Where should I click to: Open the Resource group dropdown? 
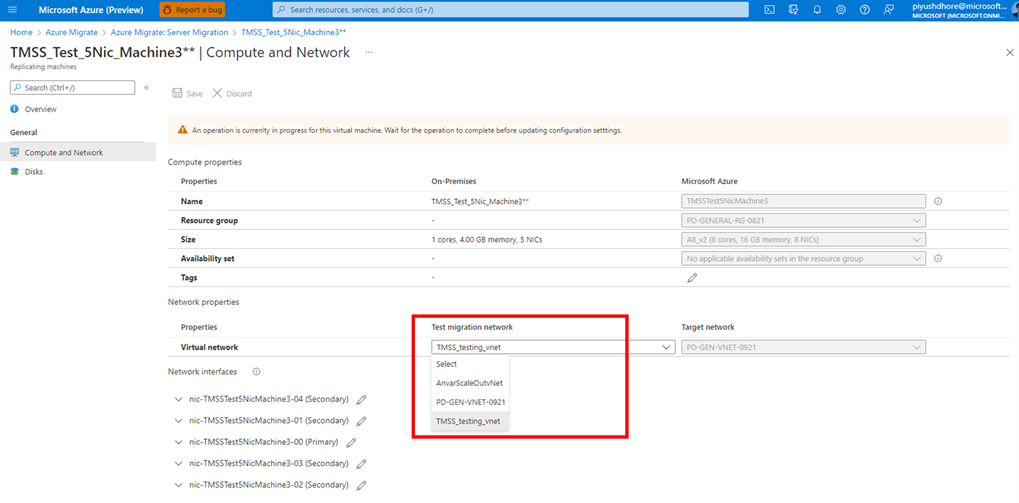(x=803, y=220)
